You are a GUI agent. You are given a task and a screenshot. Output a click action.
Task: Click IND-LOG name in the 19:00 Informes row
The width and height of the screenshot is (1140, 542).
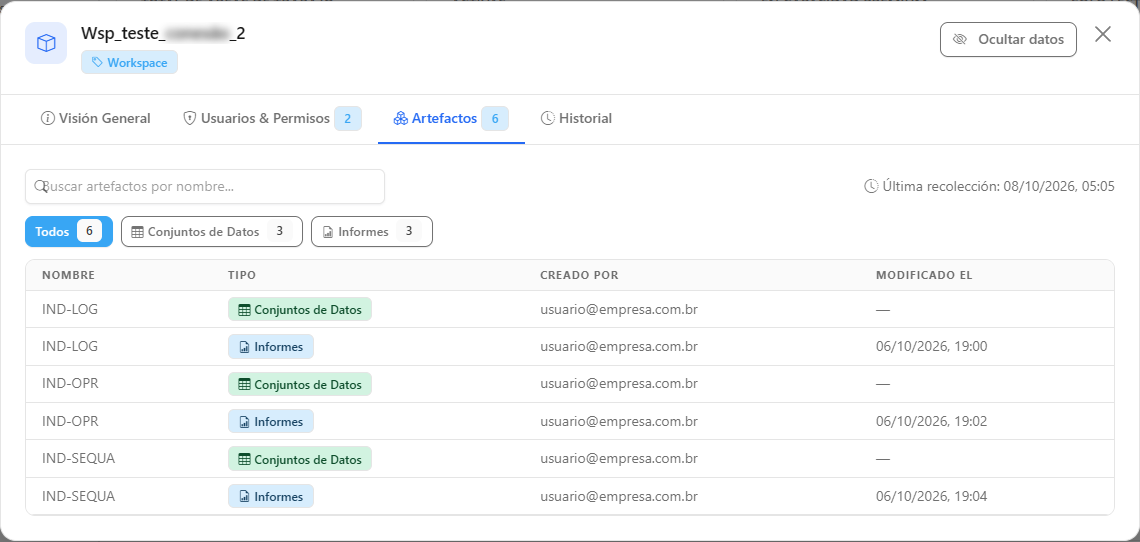[70, 346]
